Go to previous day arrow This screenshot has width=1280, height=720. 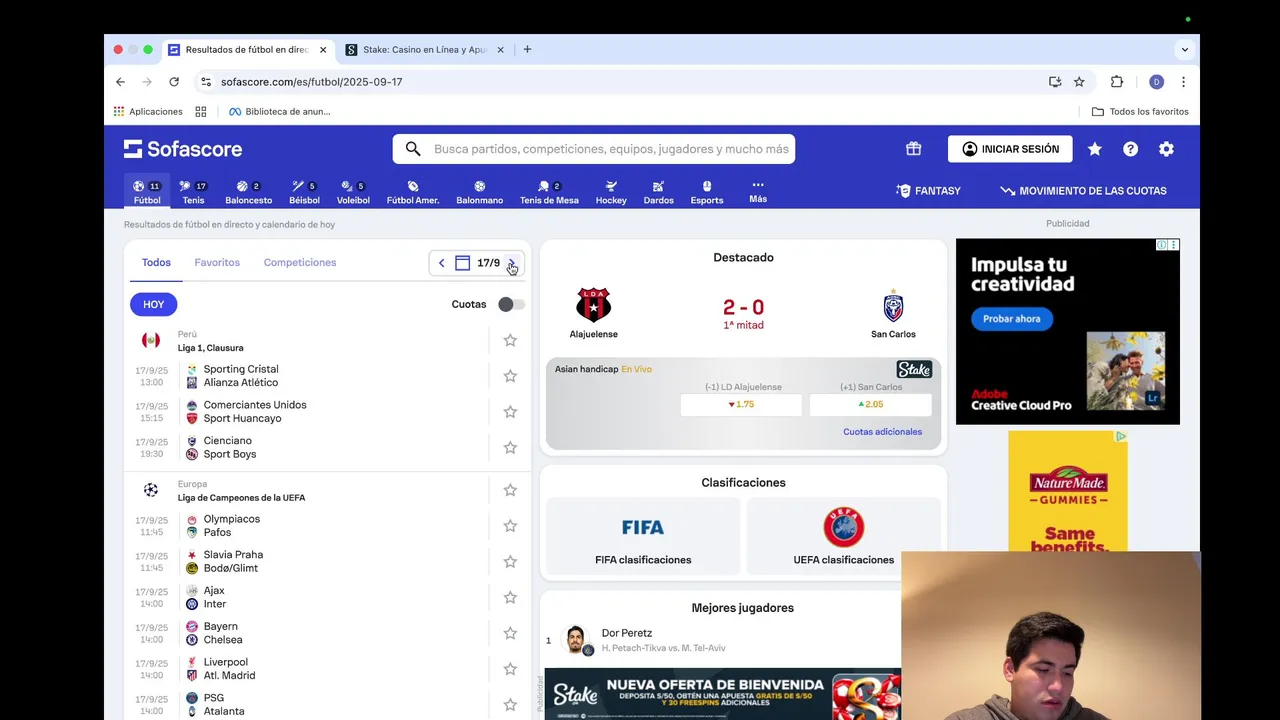441,263
